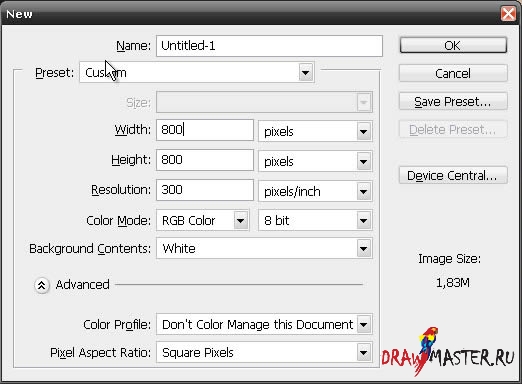
Task: Open Background Contents White dropdown
Action: (x=264, y=248)
